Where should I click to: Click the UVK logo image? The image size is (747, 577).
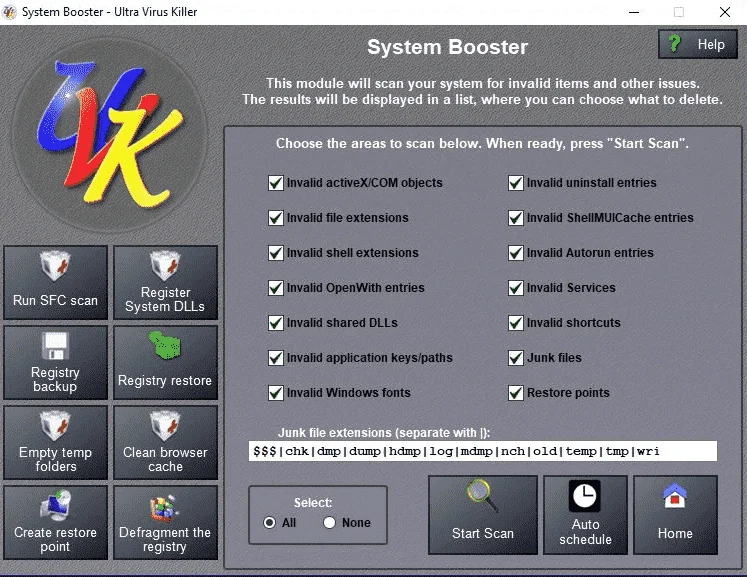coord(110,135)
